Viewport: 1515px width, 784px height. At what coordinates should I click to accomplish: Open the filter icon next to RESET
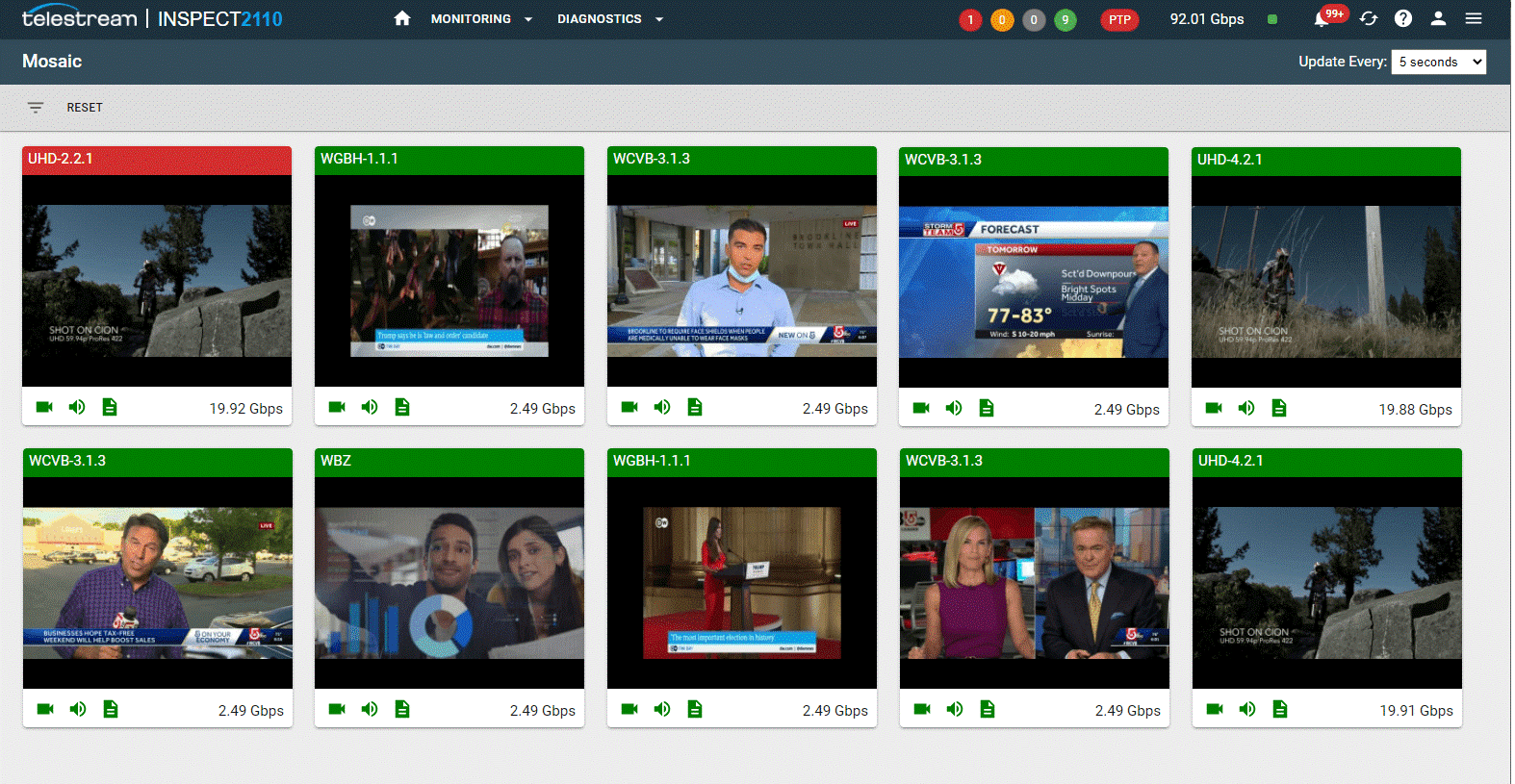tap(36, 108)
